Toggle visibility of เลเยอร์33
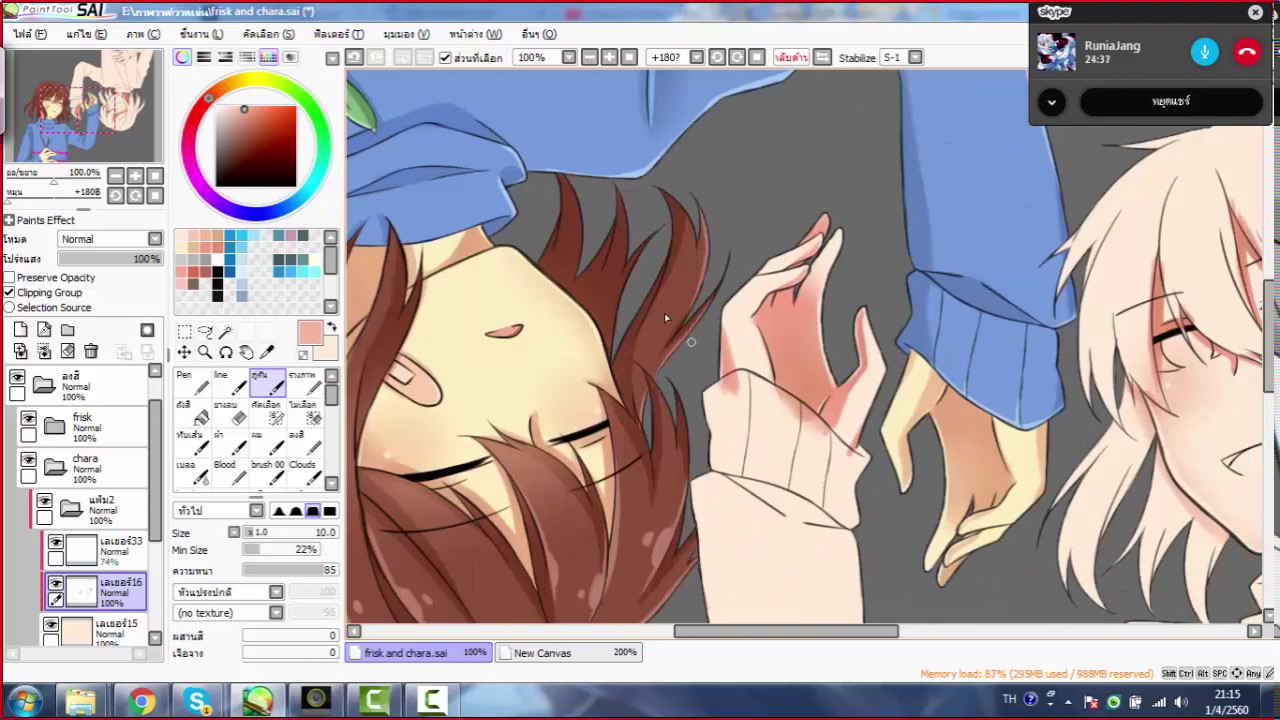 point(56,542)
